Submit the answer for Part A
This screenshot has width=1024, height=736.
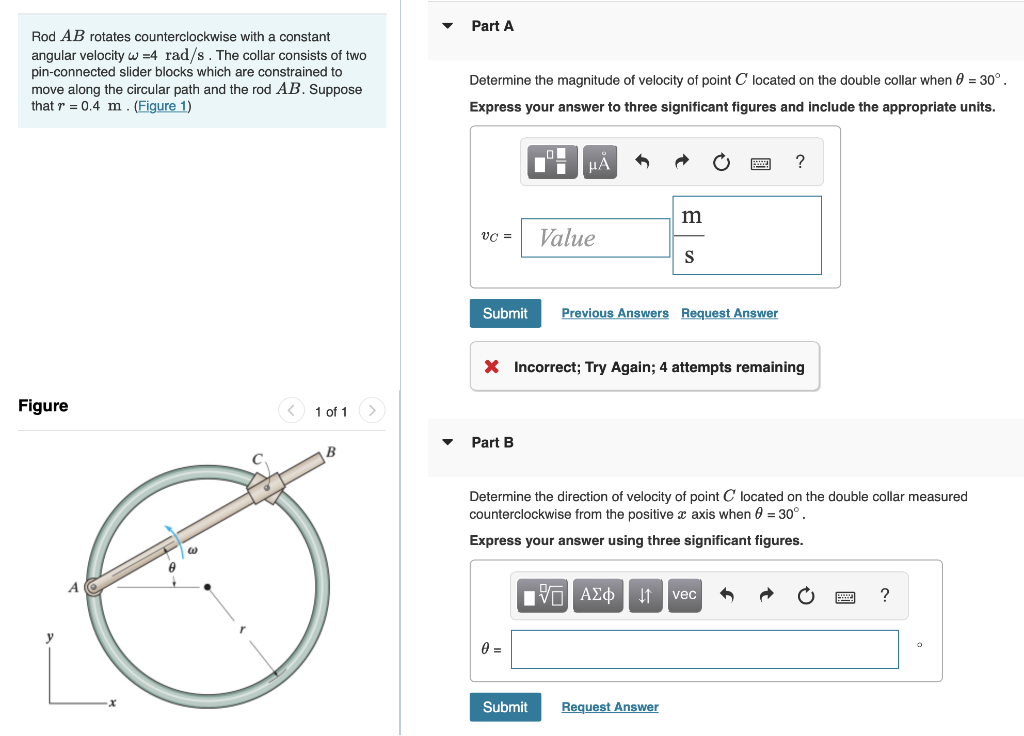505,313
